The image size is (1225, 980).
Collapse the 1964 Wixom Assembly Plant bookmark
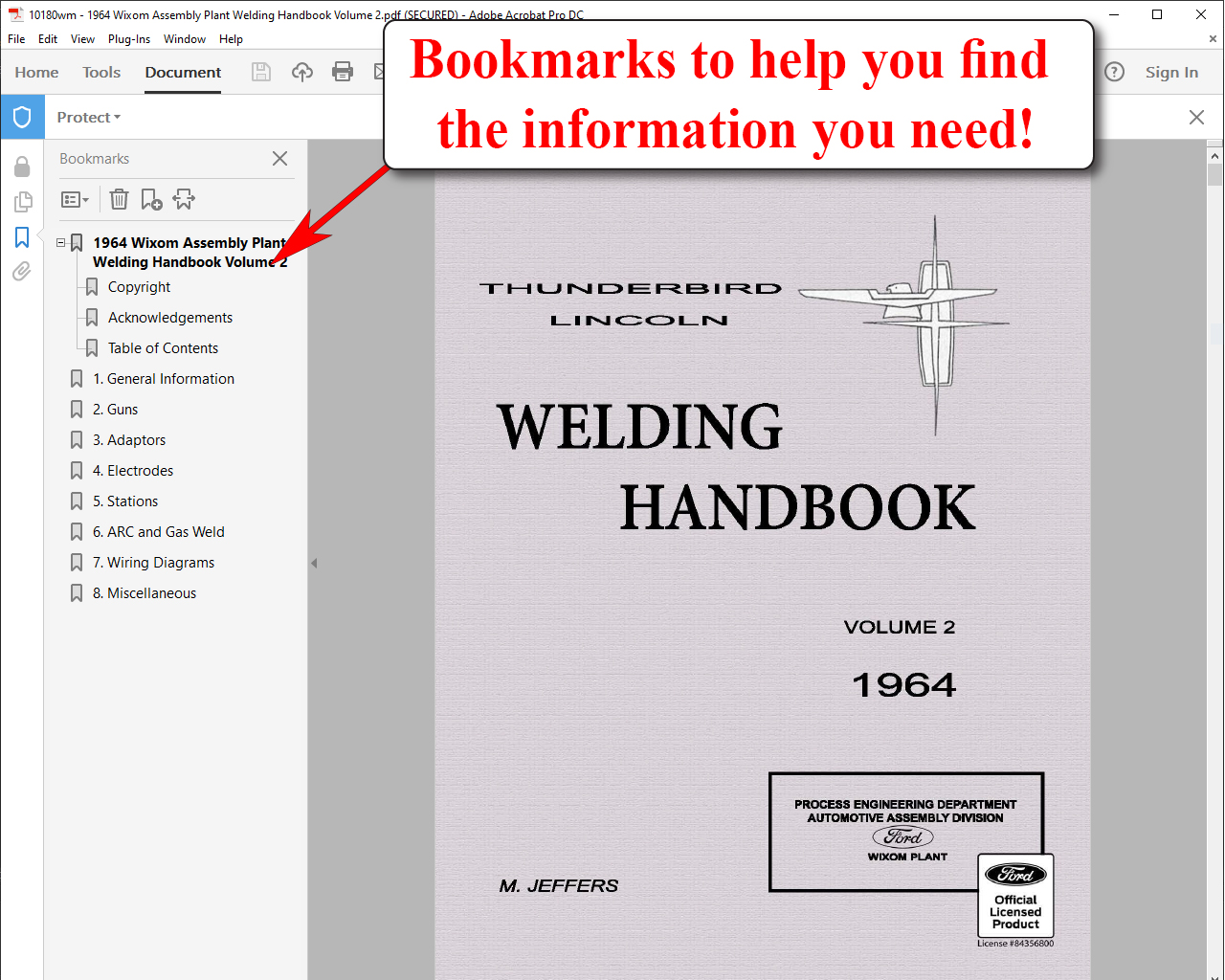coord(61,243)
